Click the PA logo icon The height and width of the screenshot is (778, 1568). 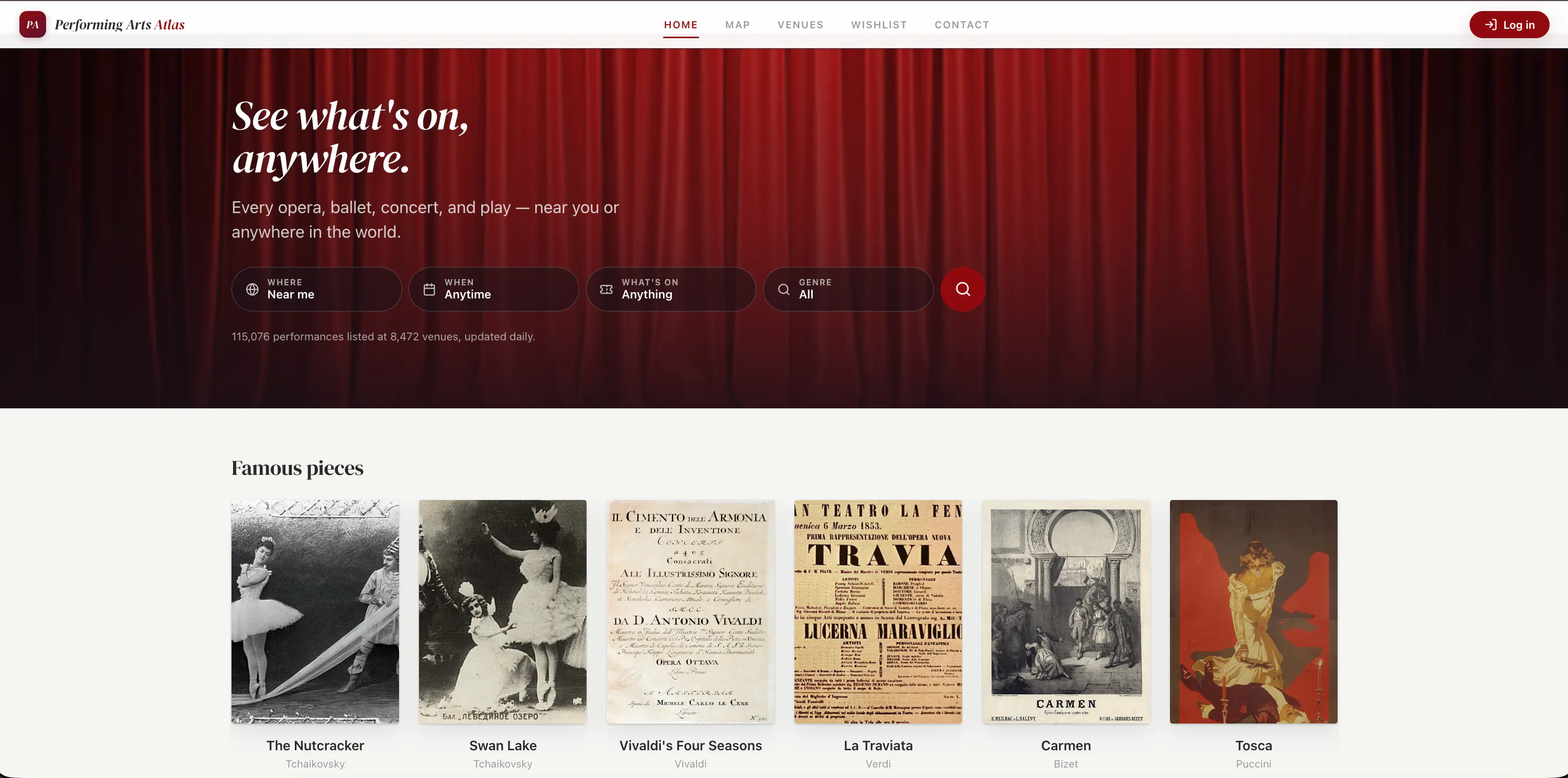tap(33, 24)
